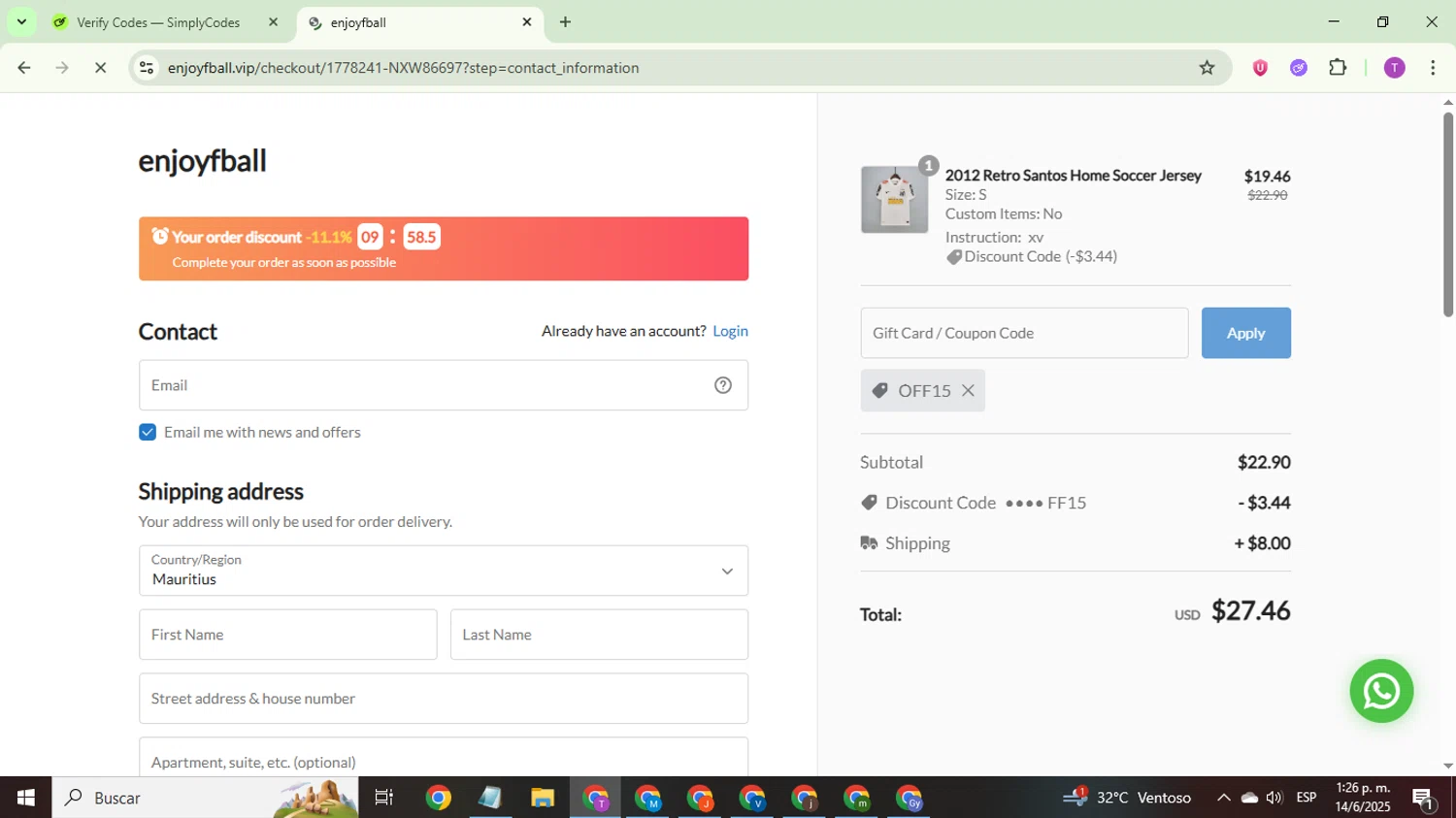The width and height of the screenshot is (1456, 818).
Task: Open the browser extensions puzzle icon
Action: point(1338,68)
